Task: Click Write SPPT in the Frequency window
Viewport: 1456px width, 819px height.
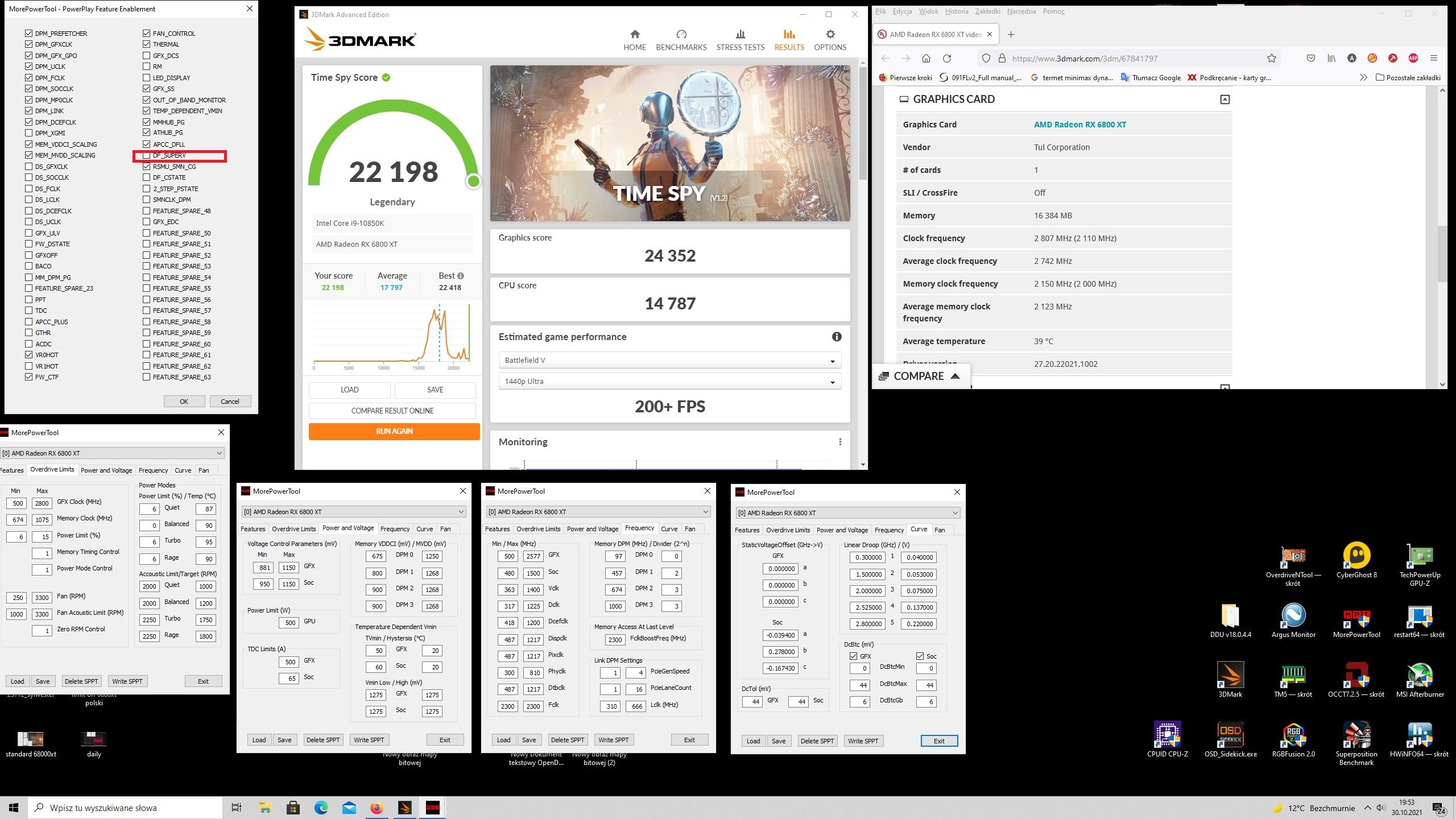Action: pos(613,740)
